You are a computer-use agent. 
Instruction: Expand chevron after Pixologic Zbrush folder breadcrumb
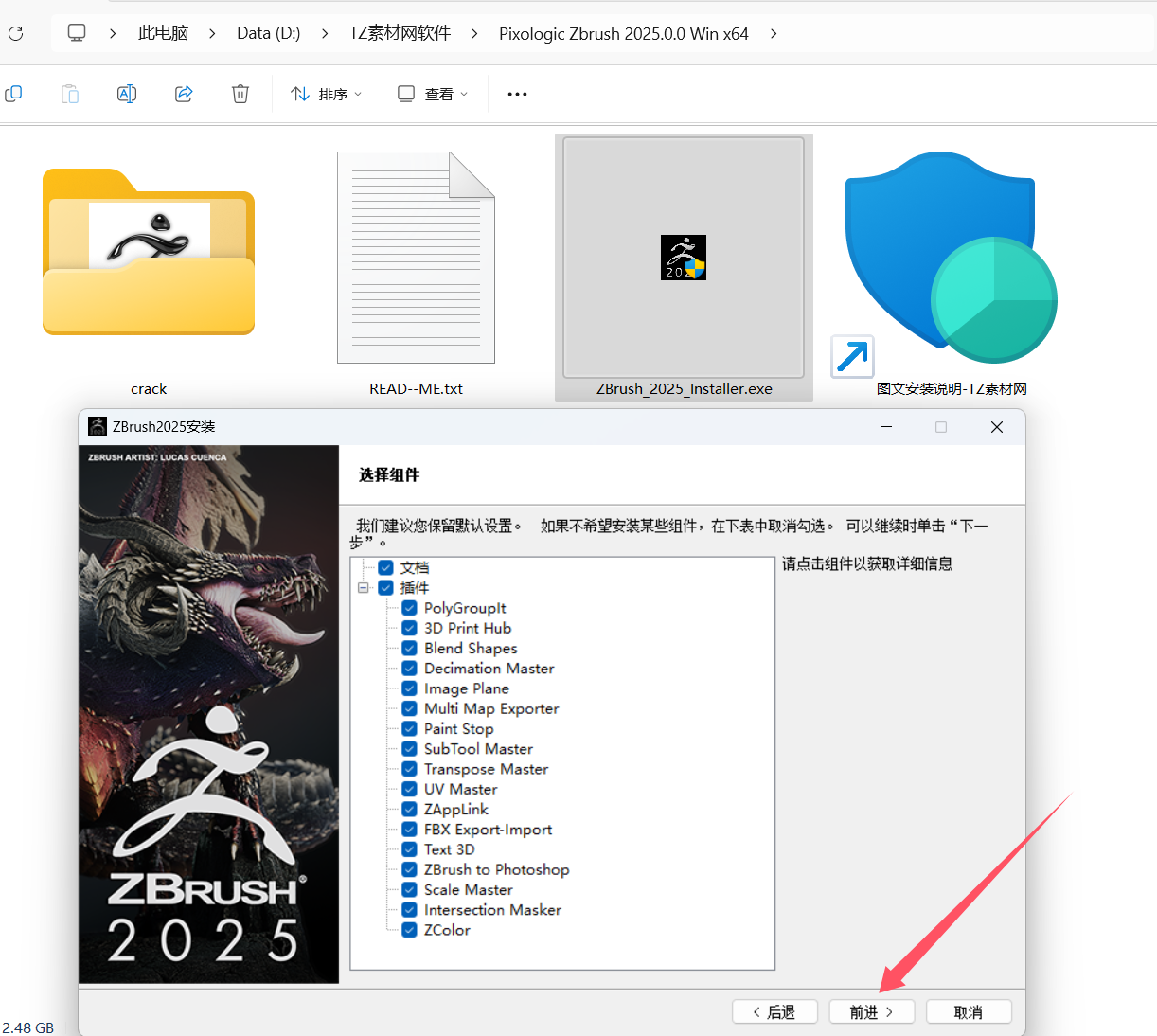point(774,33)
